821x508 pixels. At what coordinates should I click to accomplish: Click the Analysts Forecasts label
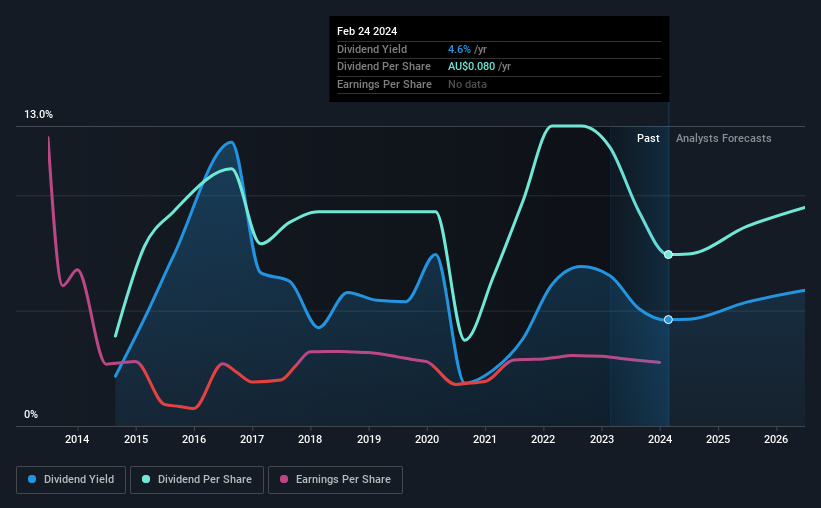click(x=724, y=138)
